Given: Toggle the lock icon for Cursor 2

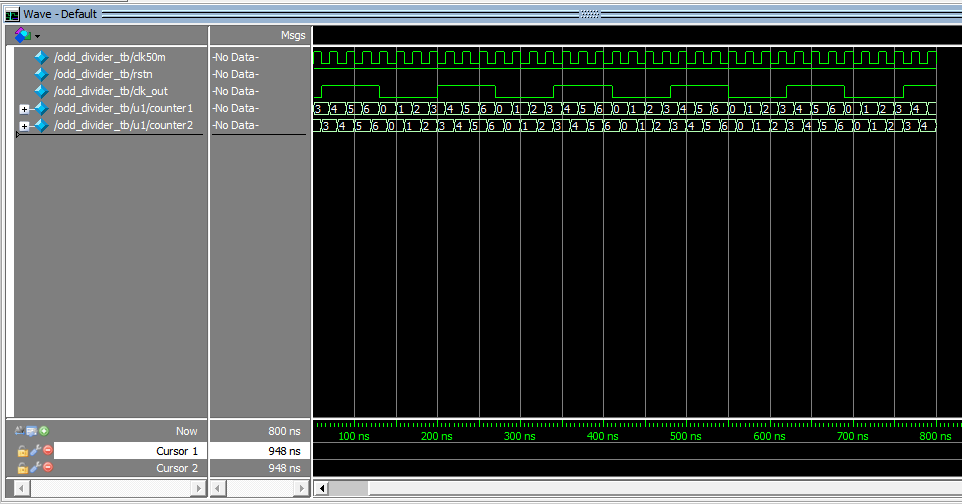Looking at the screenshot, I should [22, 468].
